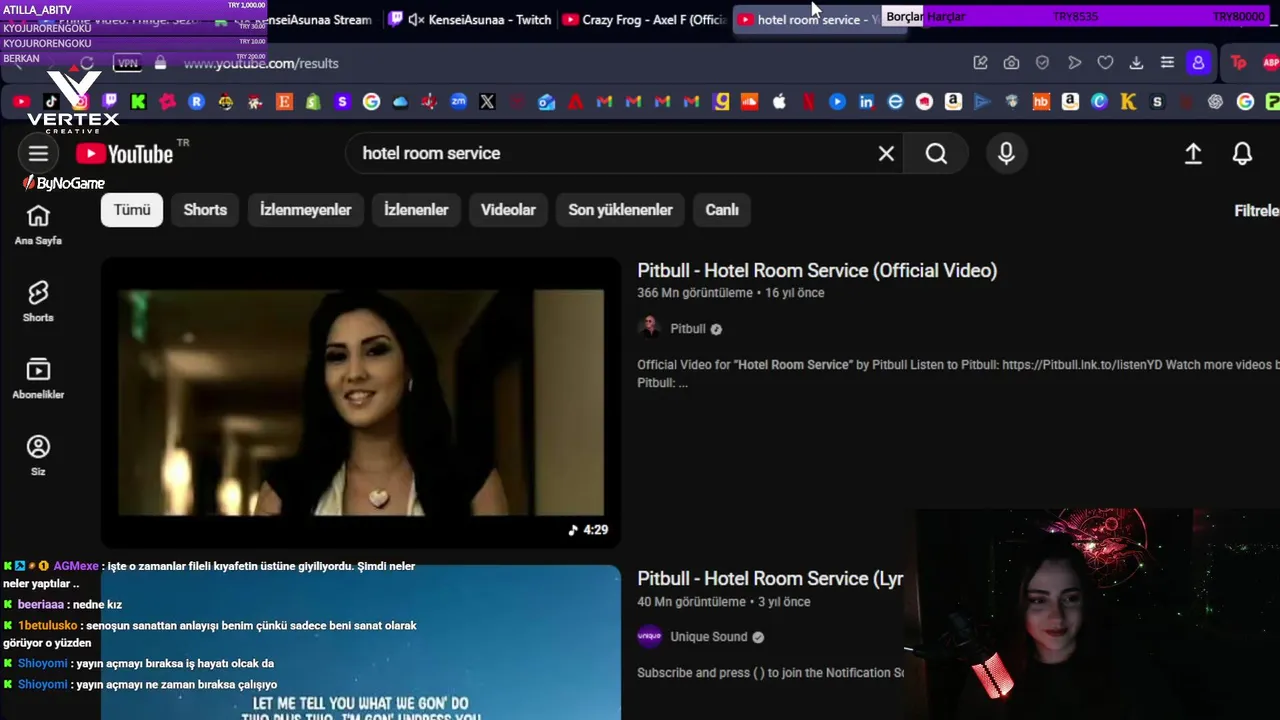Click the Pitbull channel avatar
Screen dimensions: 1280x720
[x=649, y=328]
